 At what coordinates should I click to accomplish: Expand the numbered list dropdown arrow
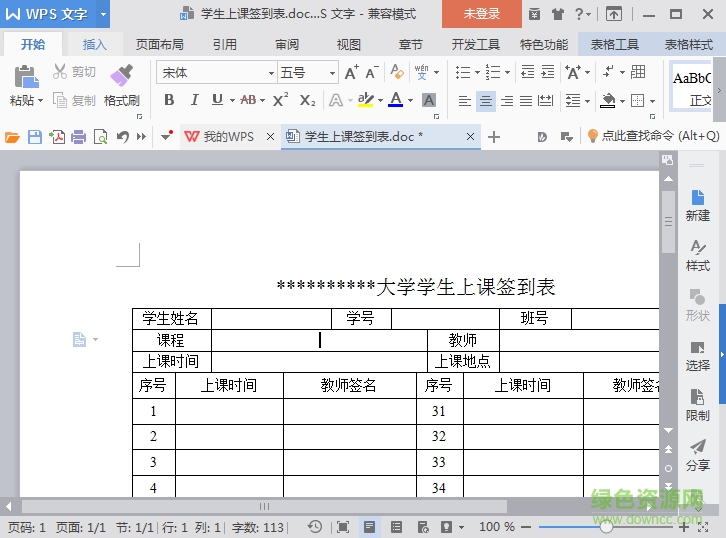[507, 73]
